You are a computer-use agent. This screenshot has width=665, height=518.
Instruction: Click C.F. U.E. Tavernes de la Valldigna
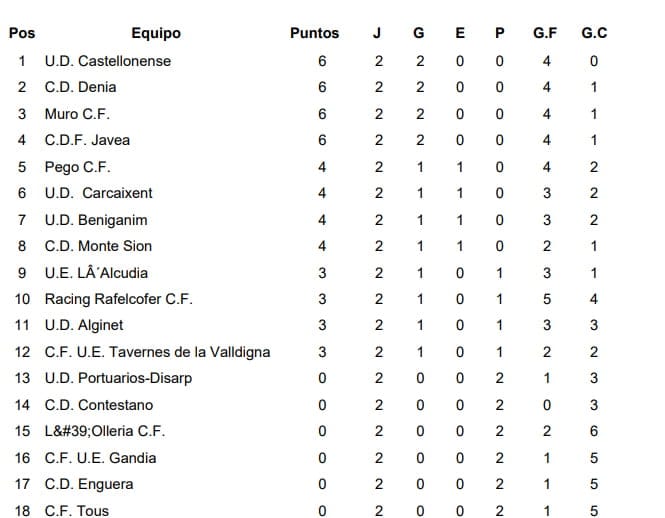click(x=157, y=352)
